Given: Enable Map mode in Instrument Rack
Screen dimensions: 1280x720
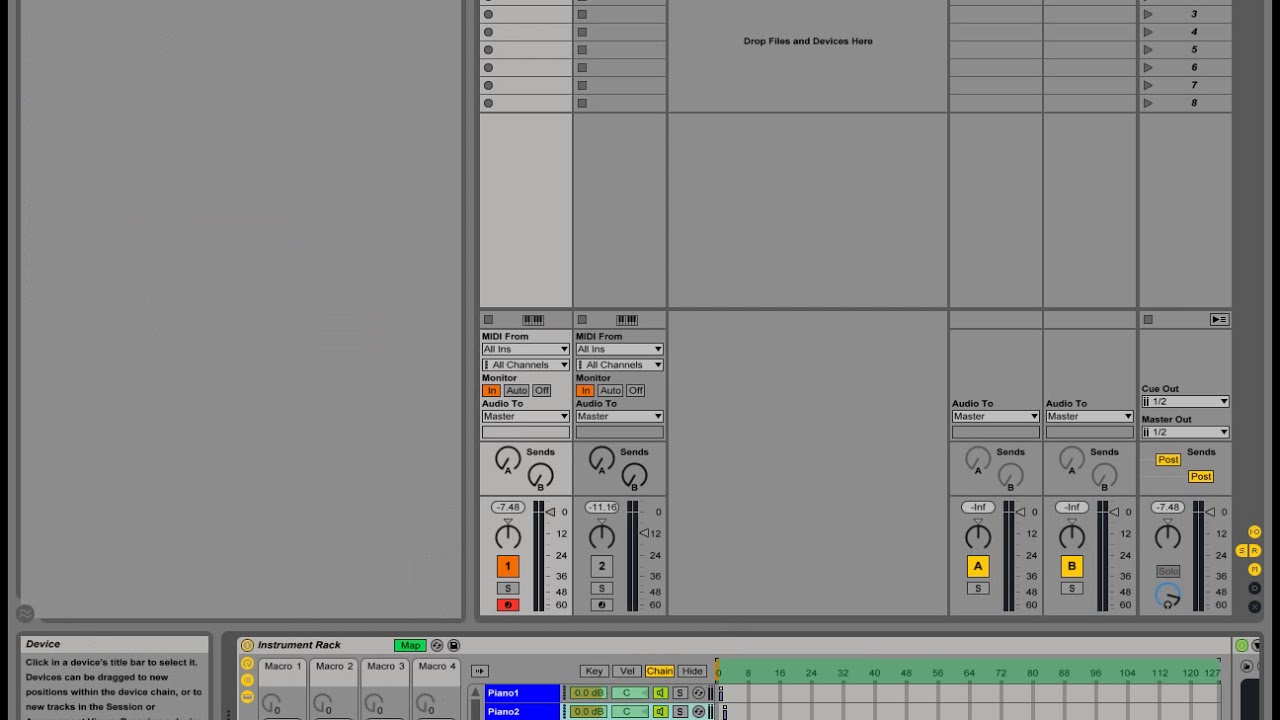Looking at the screenshot, I should (410, 645).
